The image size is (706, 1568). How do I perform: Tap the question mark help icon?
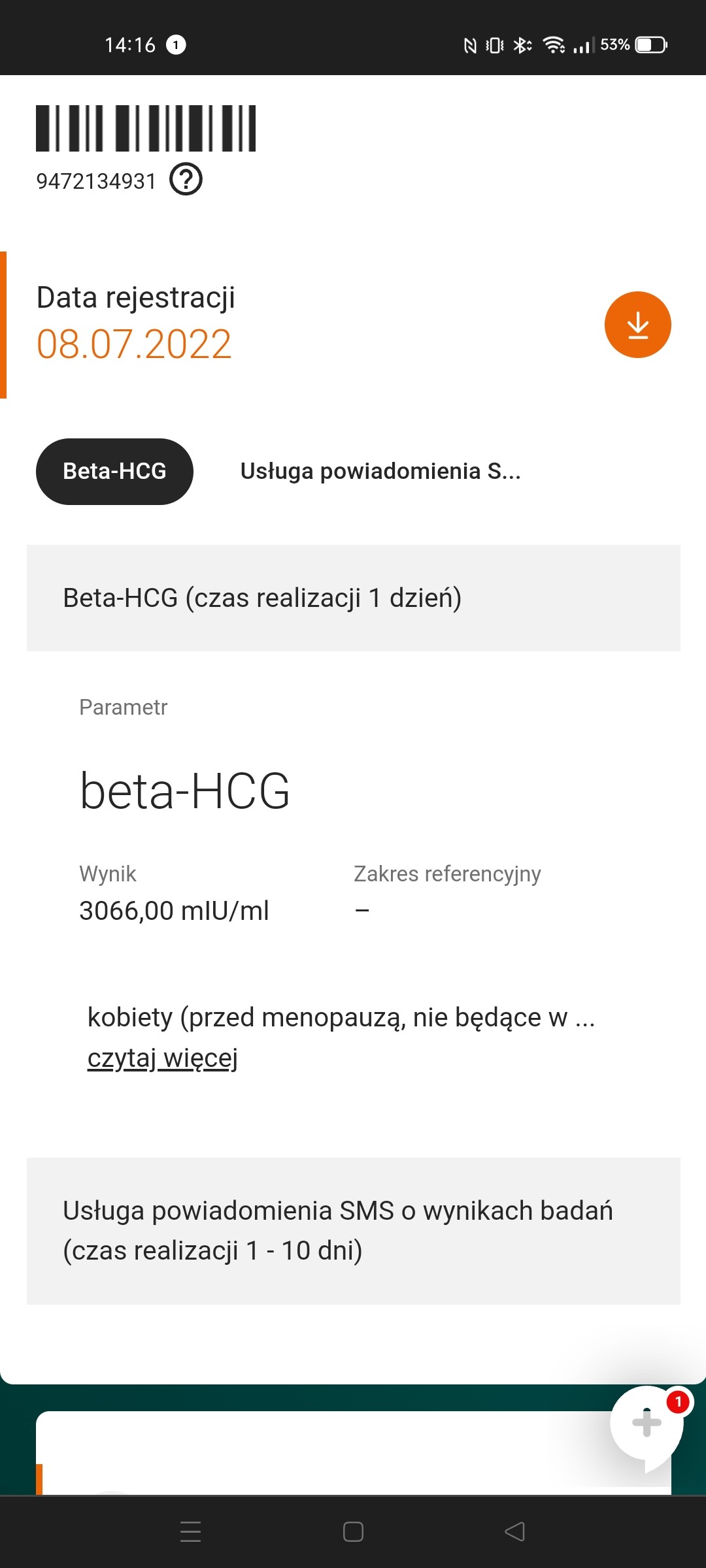click(x=186, y=180)
